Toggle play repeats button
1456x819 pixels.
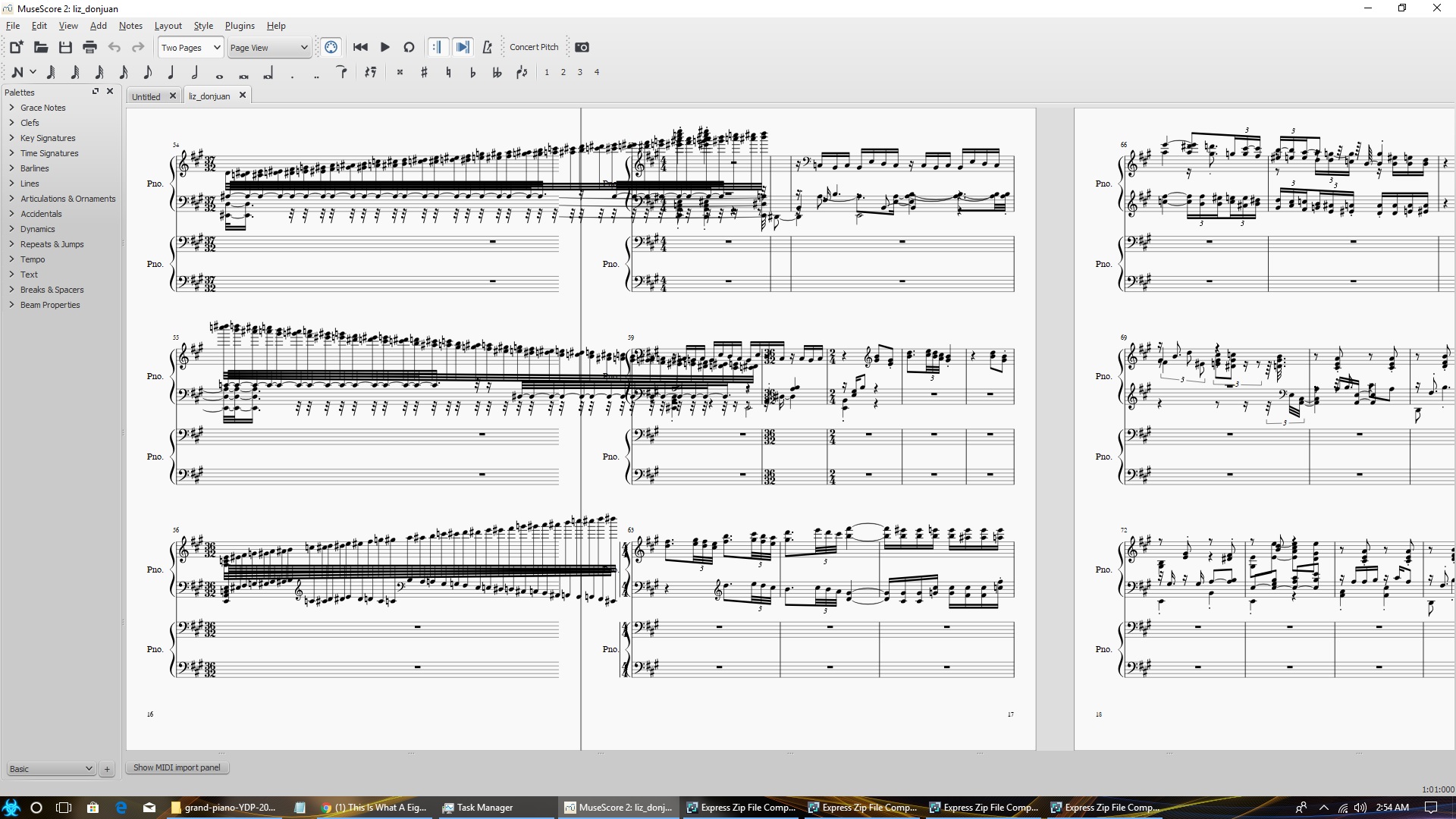pos(438,47)
